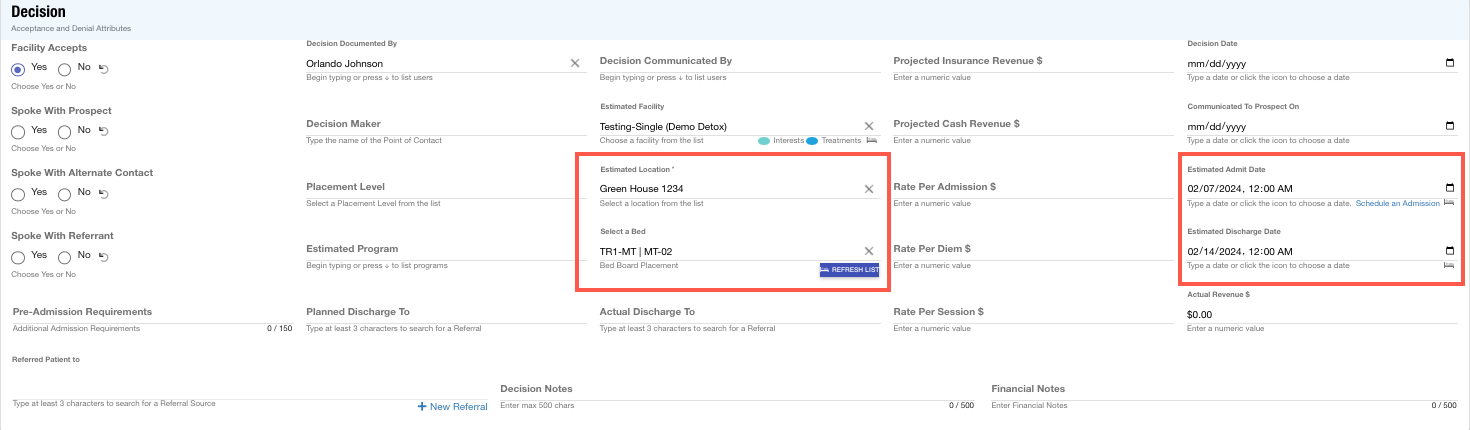Select No for Spoke With Alternate Contact
The image size is (1470, 430).
pyautogui.click(x=65, y=193)
